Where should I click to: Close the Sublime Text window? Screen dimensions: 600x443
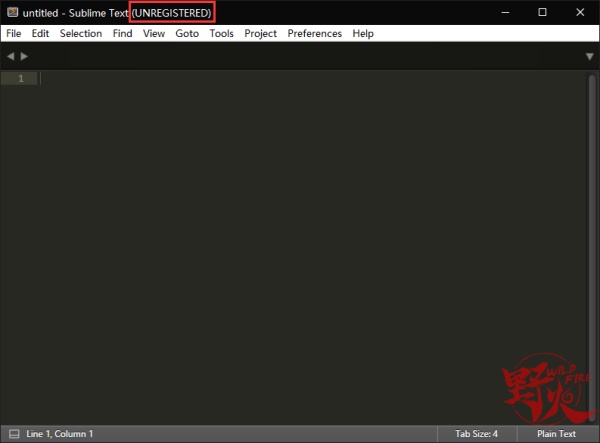[x=580, y=13]
